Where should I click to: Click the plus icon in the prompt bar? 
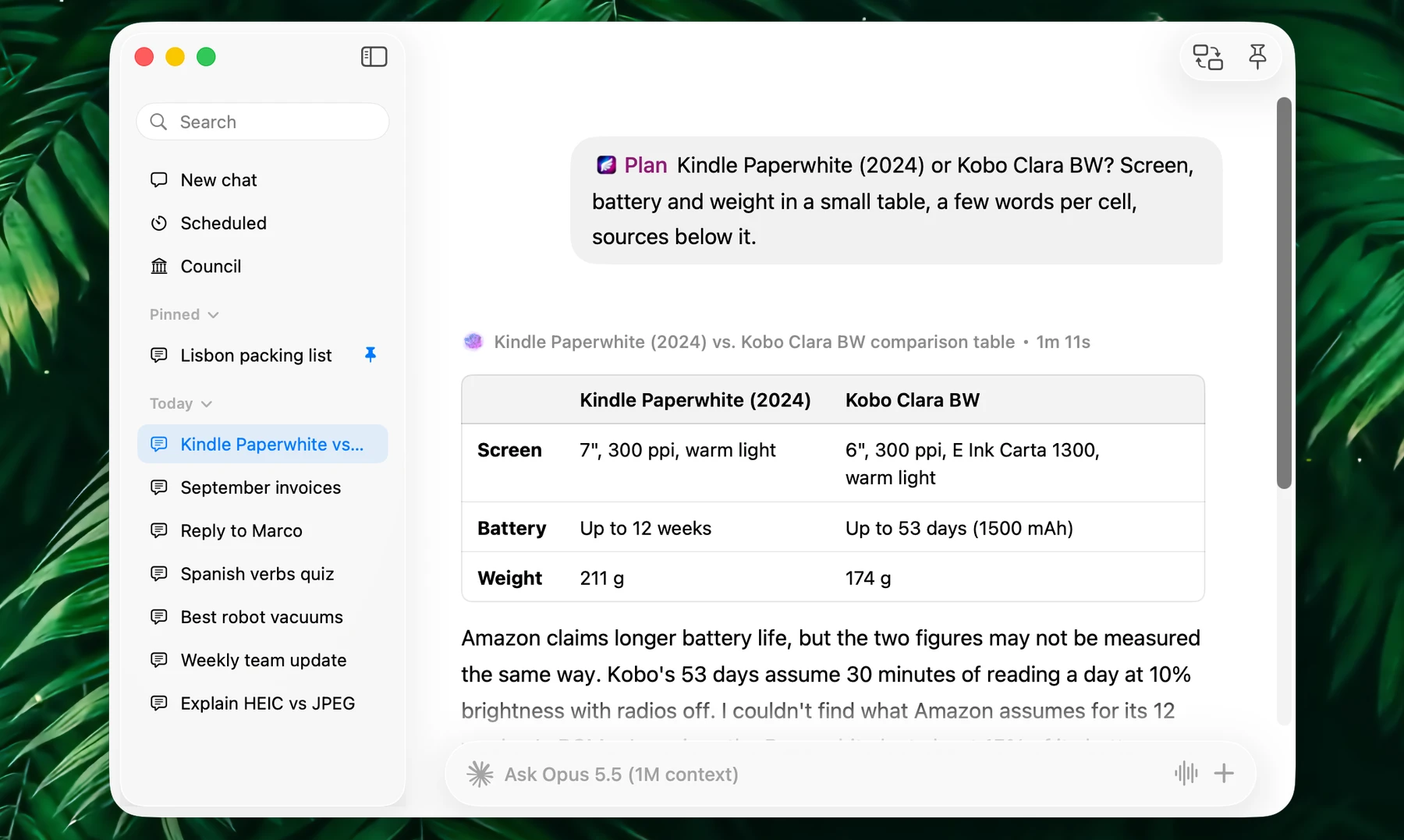[1224, 774]
